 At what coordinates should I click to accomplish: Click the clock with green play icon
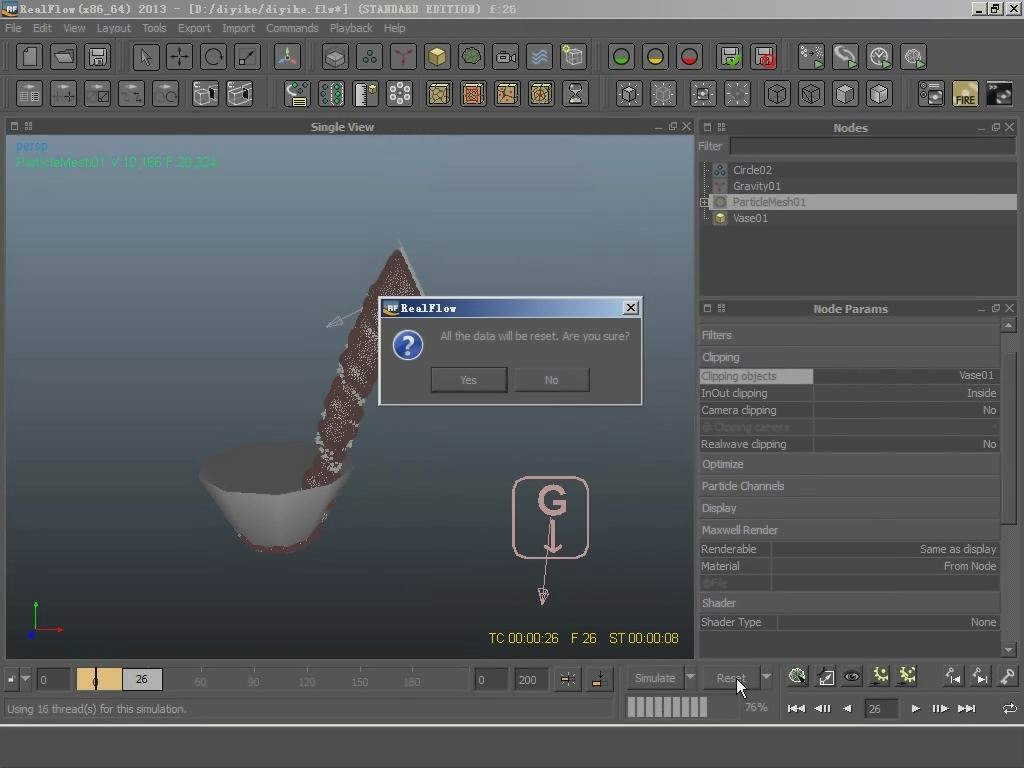click(x=879, y=57)
